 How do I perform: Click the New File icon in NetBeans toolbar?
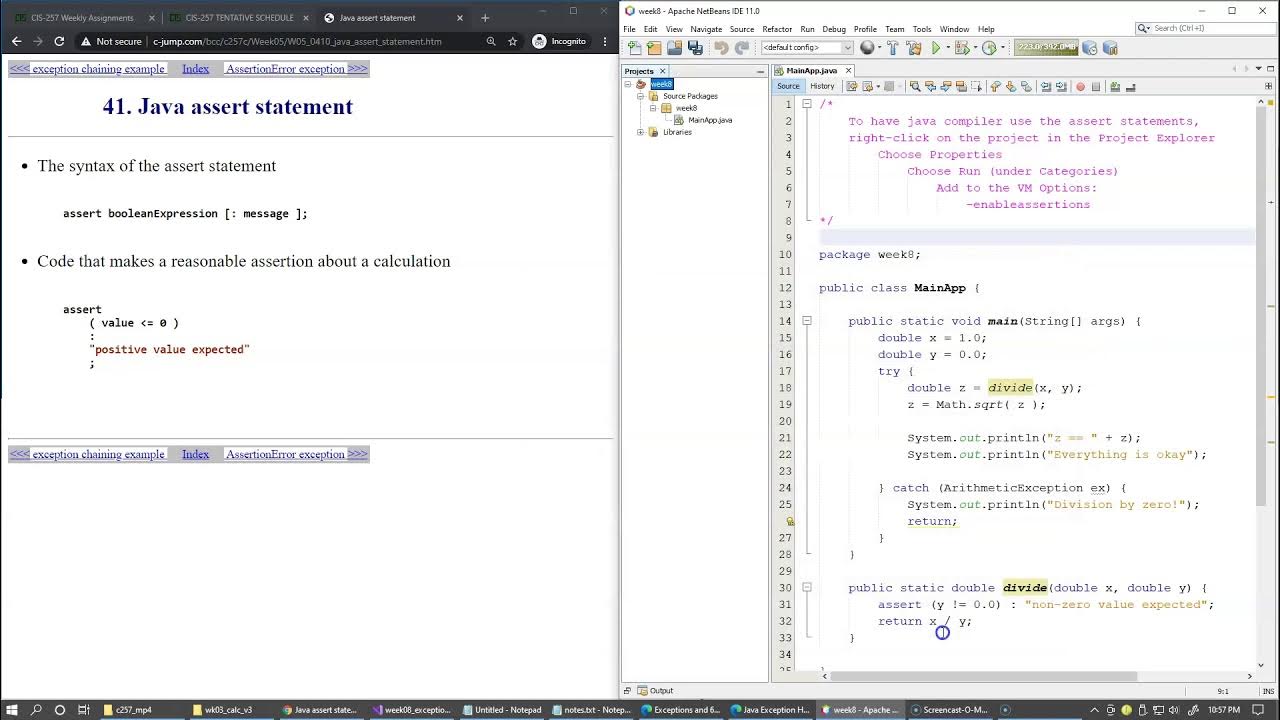click(634, 48)
